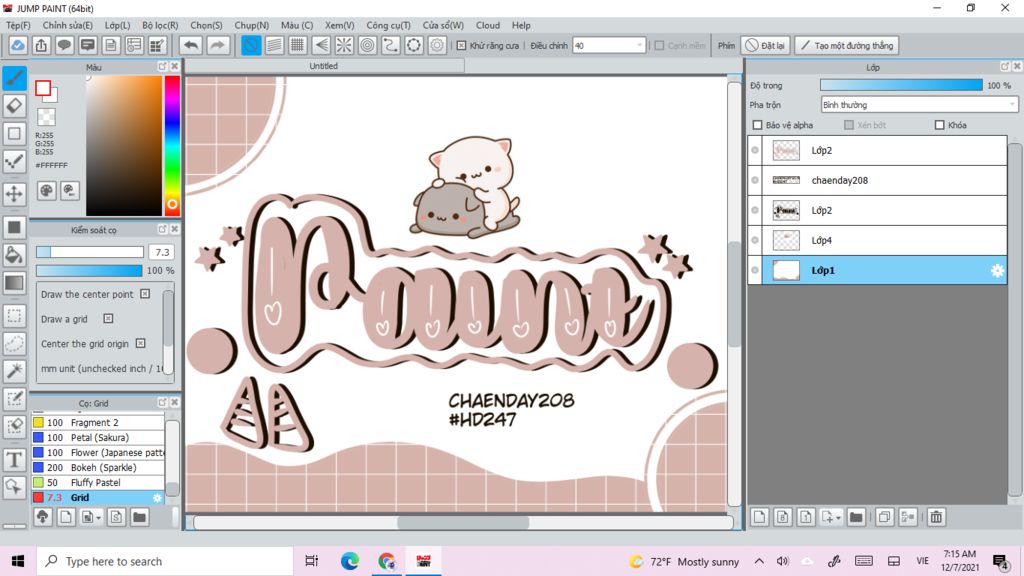Select the Brush tool
Image resolution: width=1024 pixels, height=576 pixels.
tap(14, 78)
